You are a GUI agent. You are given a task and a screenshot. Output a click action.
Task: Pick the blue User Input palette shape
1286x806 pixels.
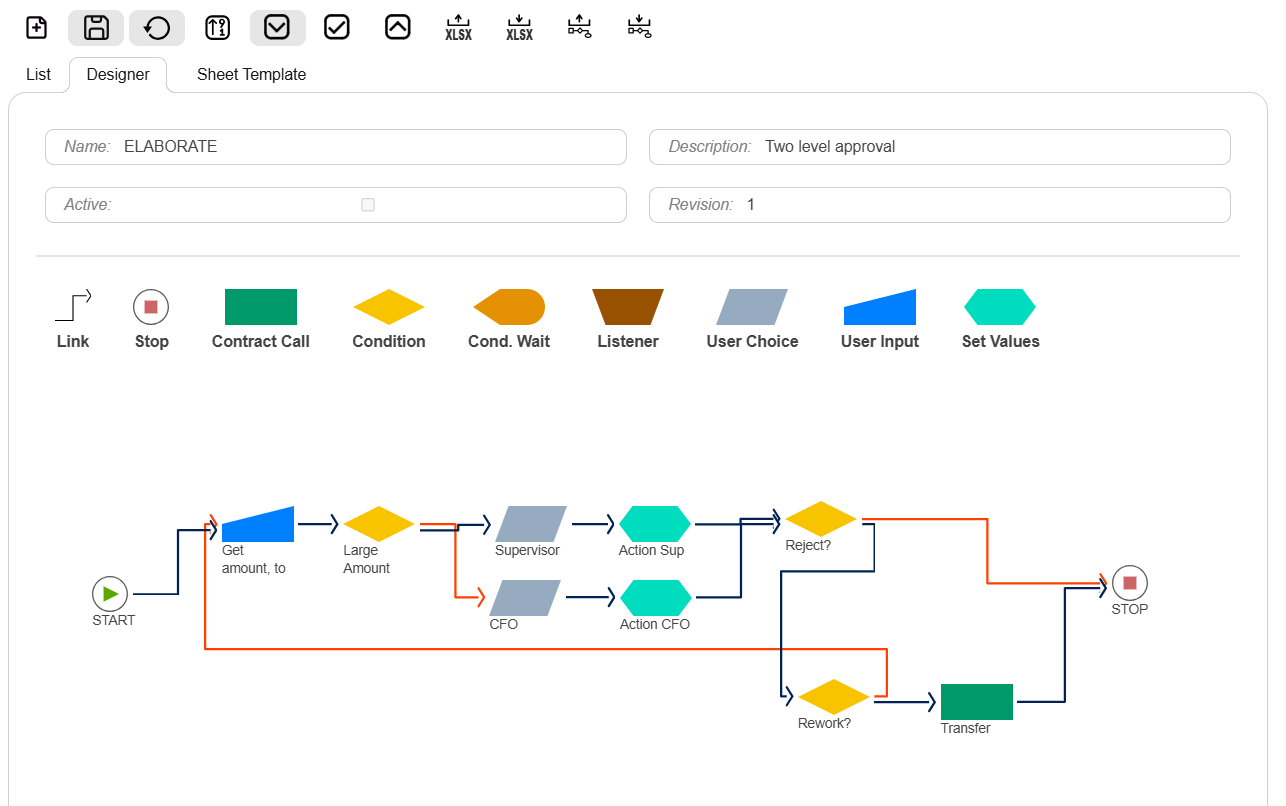[x=880, y=307]
